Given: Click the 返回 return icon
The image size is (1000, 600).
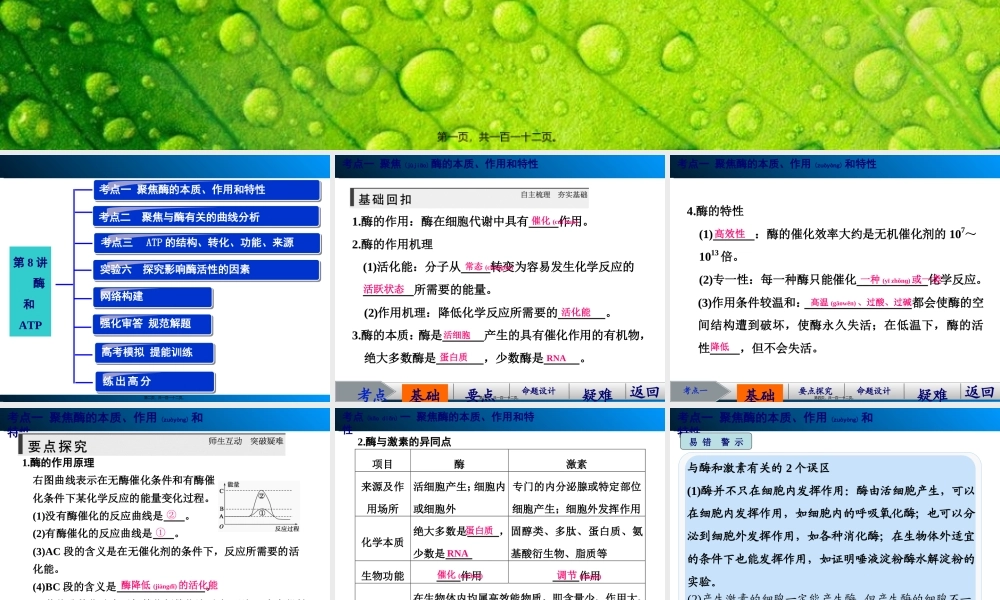Looking at the screenshot, I should [x=644, y=392].
